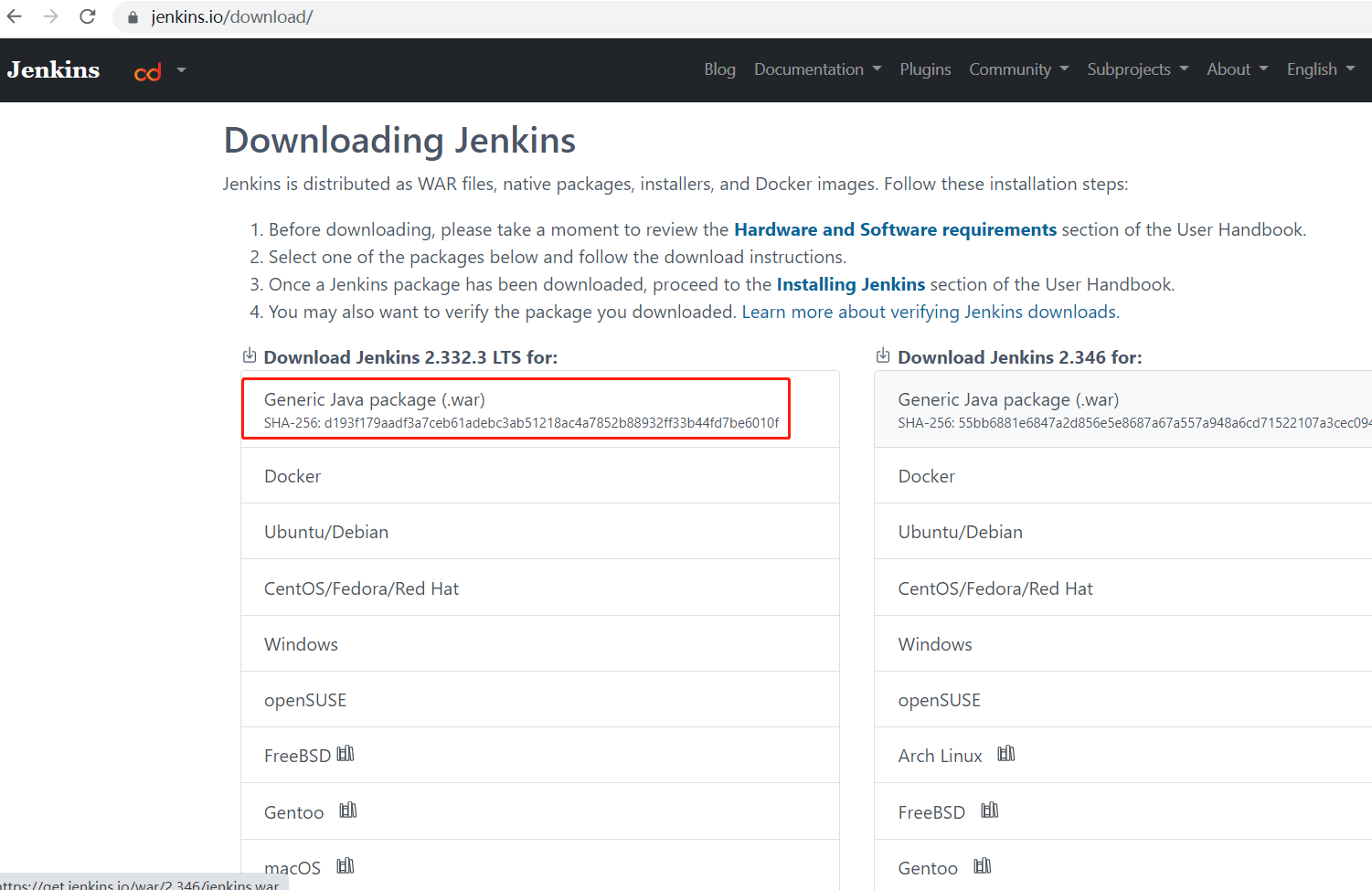Select CentOS/Fedora/Red Hat under Jenkins 2.346
This screenshot has height=890, width=1372.
coord(1123,588)
